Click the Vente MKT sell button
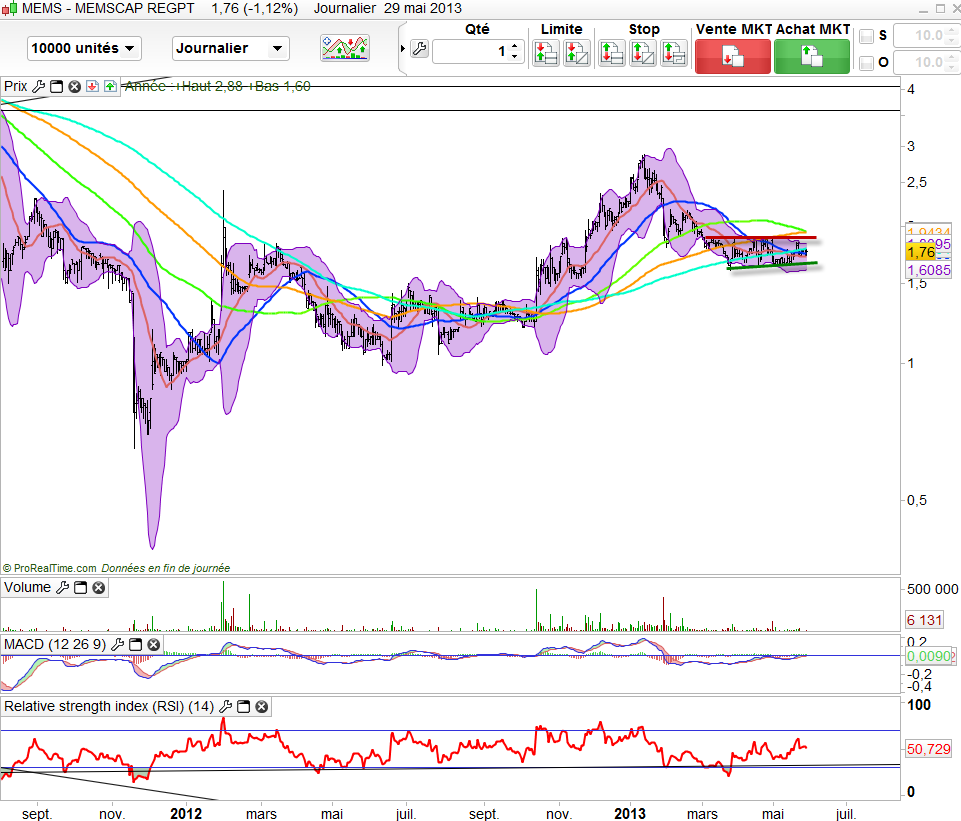Image resolution: width=961 pixels, height=821 pixels. point(732,56)
